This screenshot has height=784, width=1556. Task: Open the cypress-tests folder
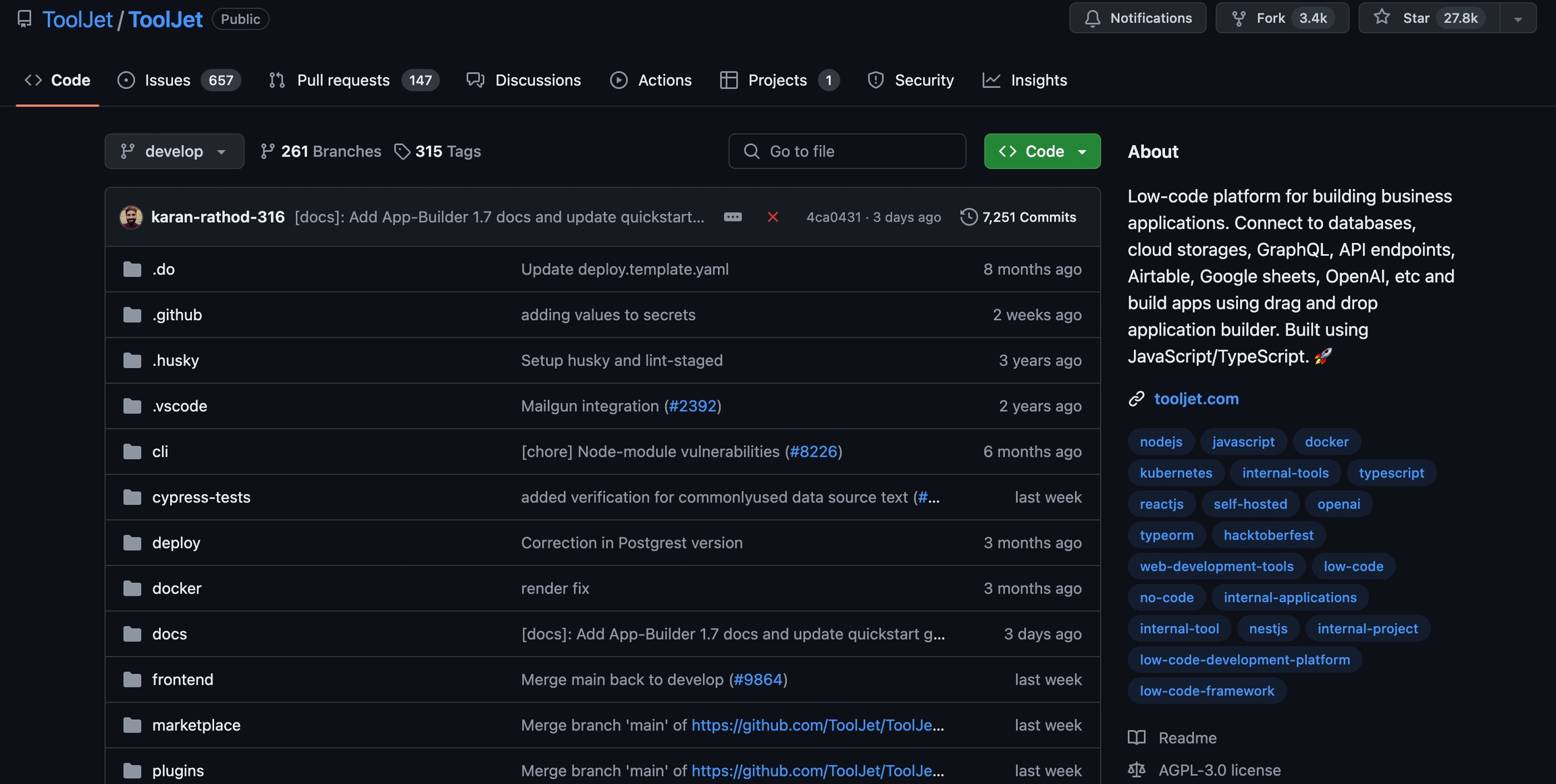[x=201, y=497]
